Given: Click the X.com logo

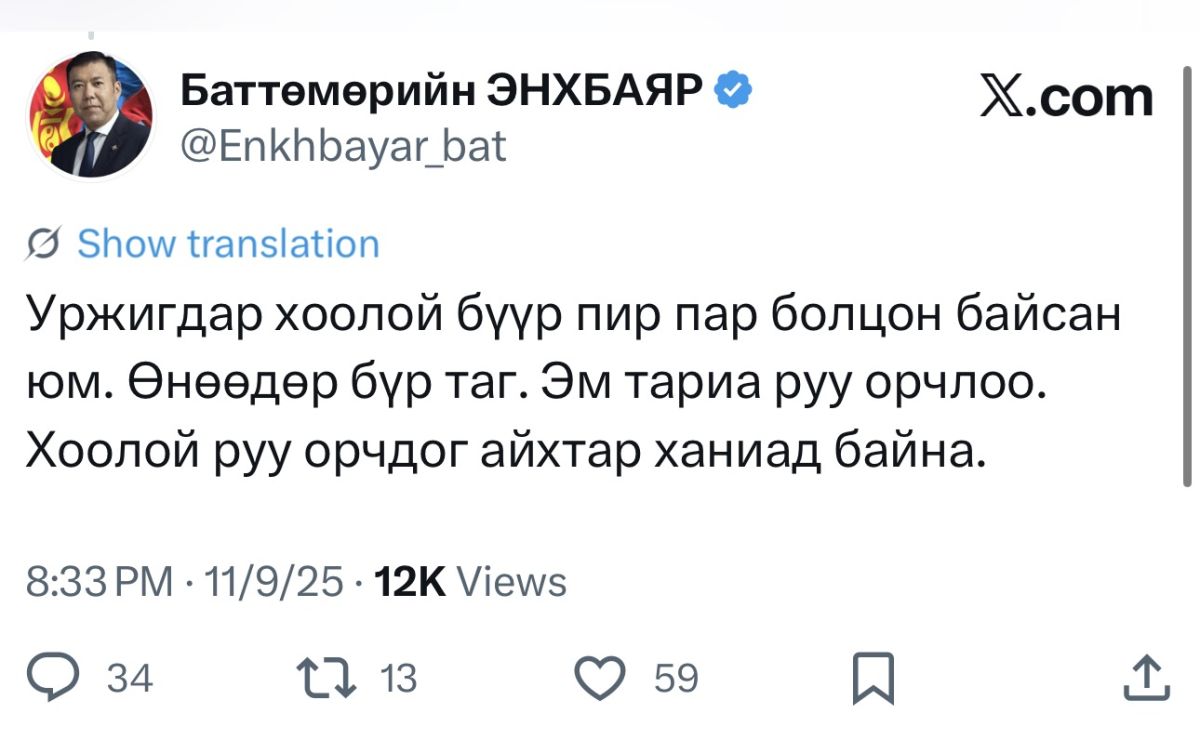Looking at the screenshot, I should (x=1064, y=98).
